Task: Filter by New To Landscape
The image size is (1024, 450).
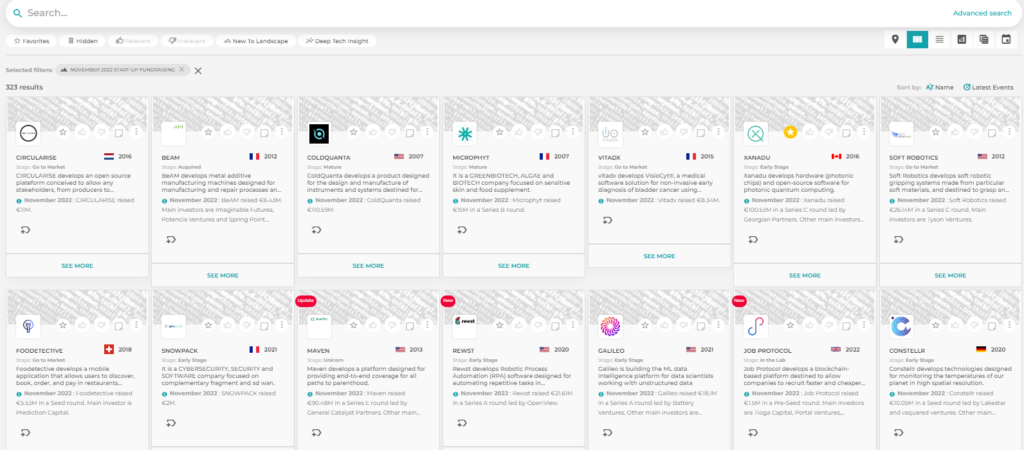Action: 255,41
